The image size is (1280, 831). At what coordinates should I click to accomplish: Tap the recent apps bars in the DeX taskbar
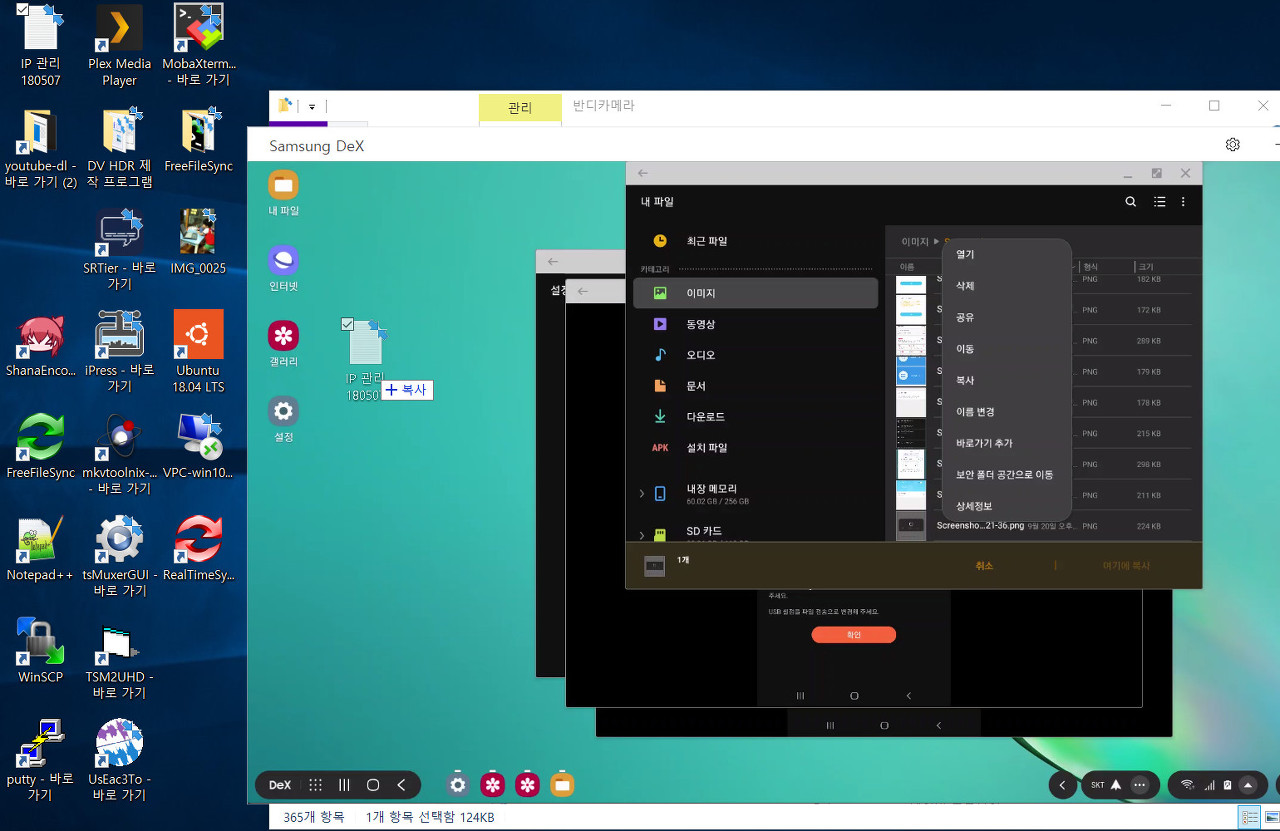(344, 785)
